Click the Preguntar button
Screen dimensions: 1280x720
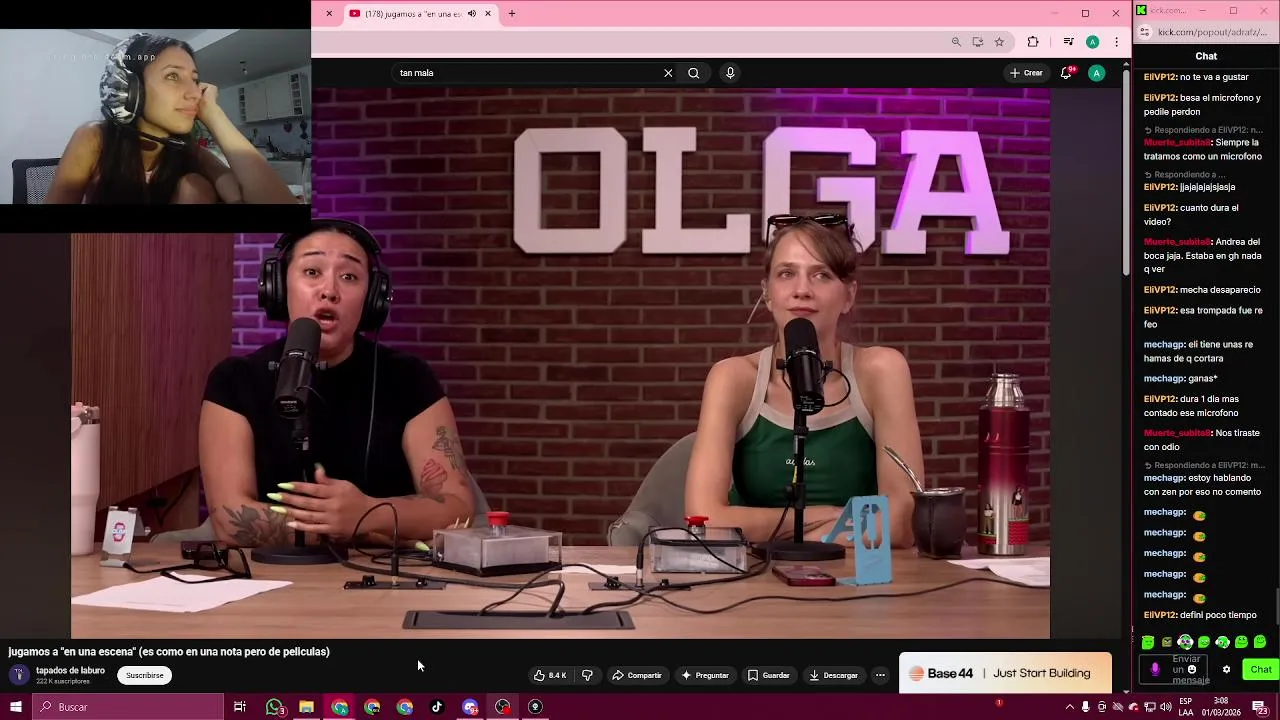coord(705,675)
